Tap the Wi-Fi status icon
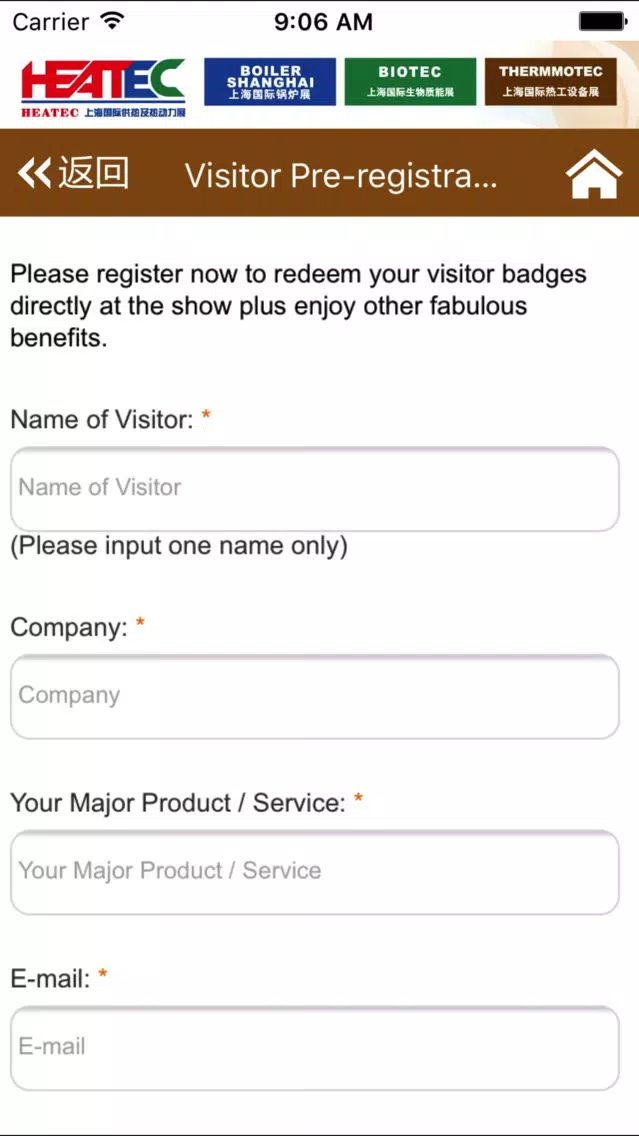The image size is (639, 1136). [112, 21]
